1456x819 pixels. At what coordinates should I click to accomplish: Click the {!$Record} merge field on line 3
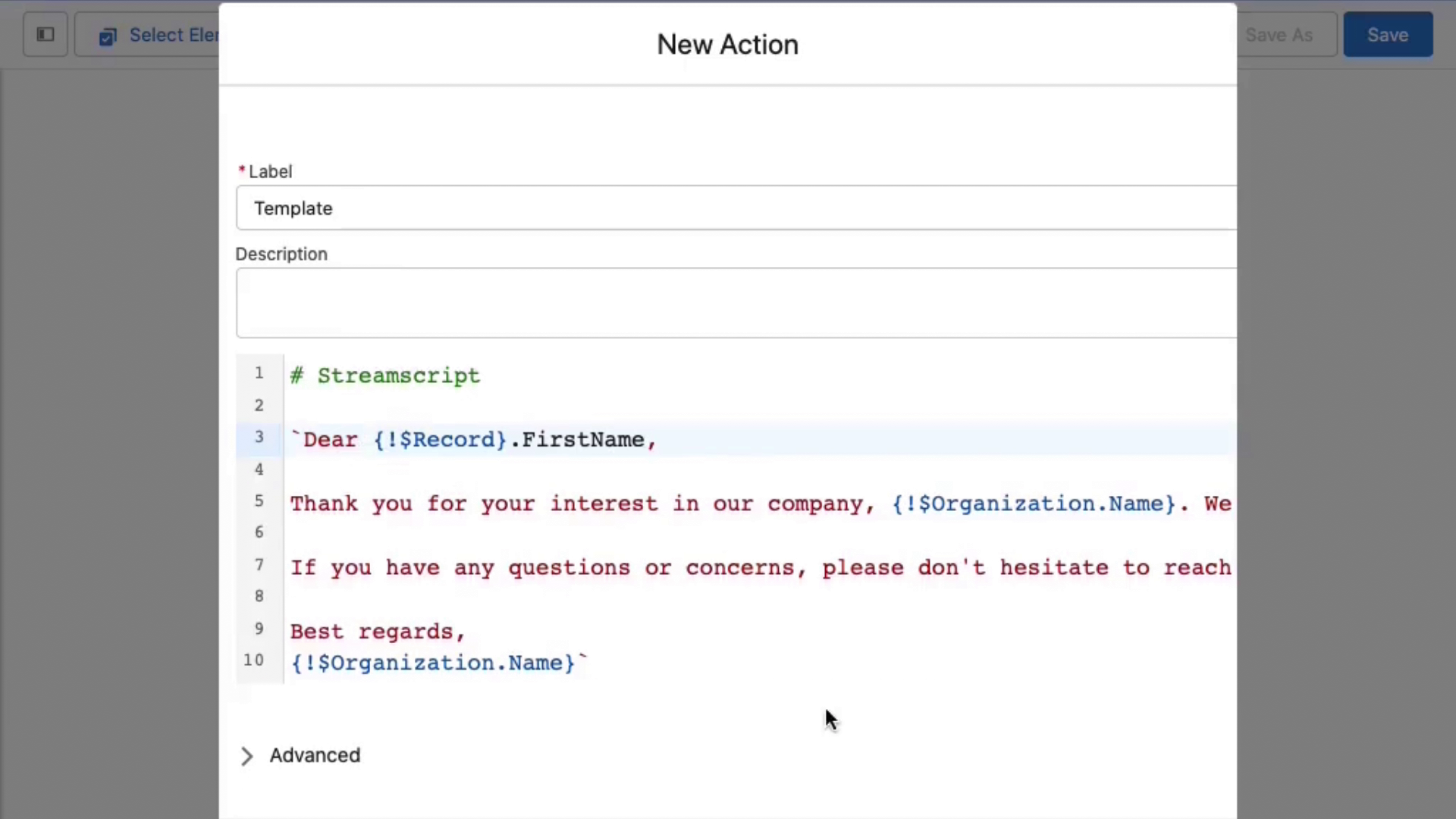[x=440, y=440]
